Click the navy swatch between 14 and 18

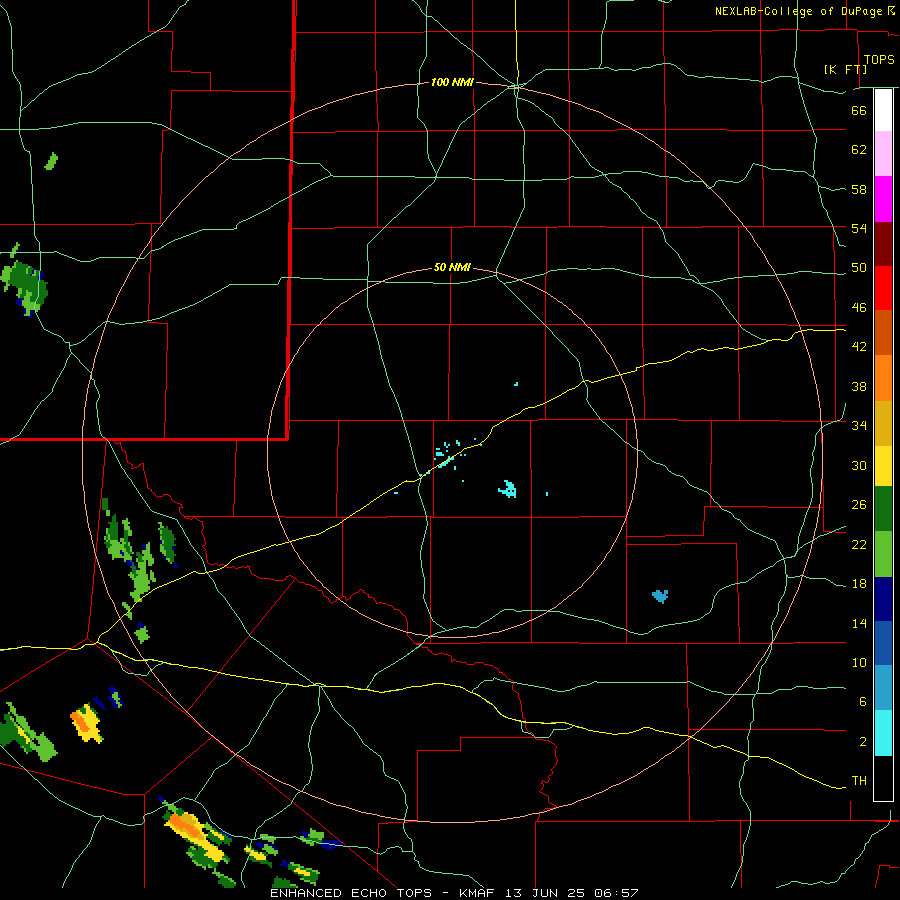tap(883, 599)
